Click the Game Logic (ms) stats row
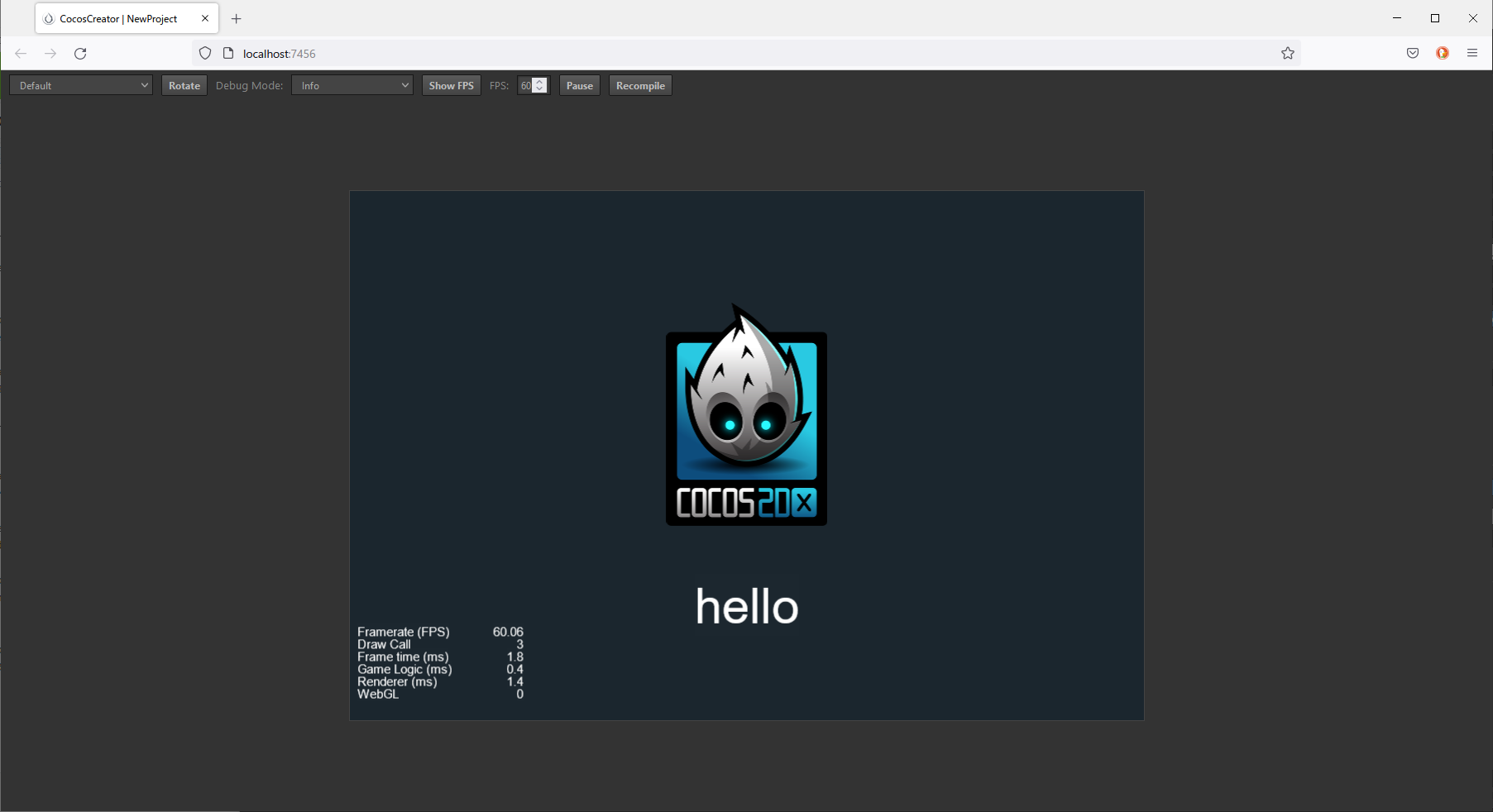The width and height of the screenshot is (1493, 812). click(440, 669)
